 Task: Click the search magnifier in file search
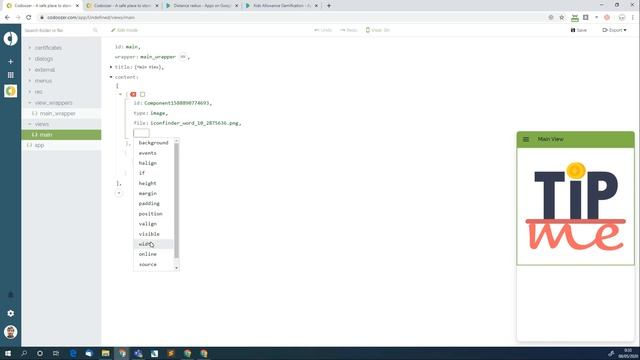[95, 30]
